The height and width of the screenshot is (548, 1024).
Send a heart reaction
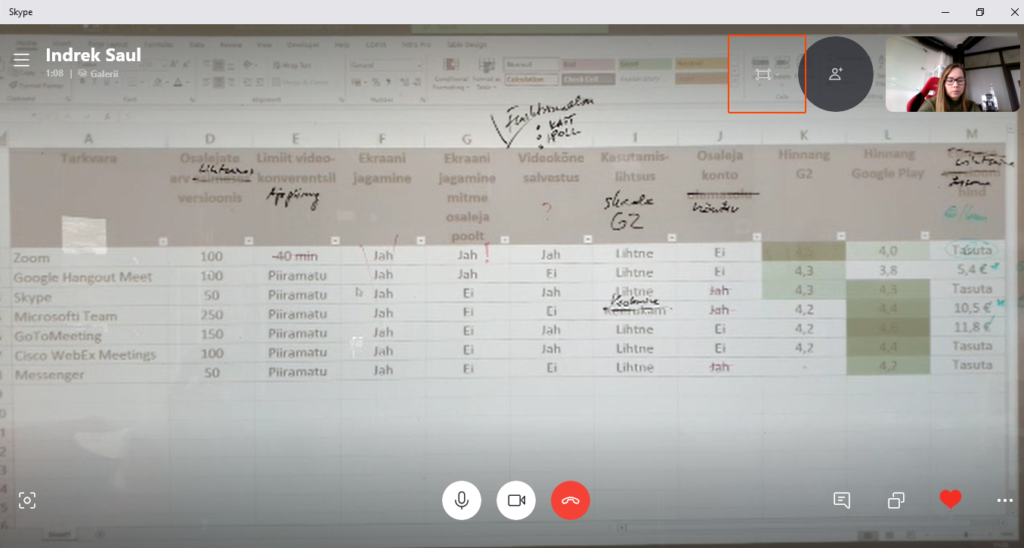click(x=950, y=500)
